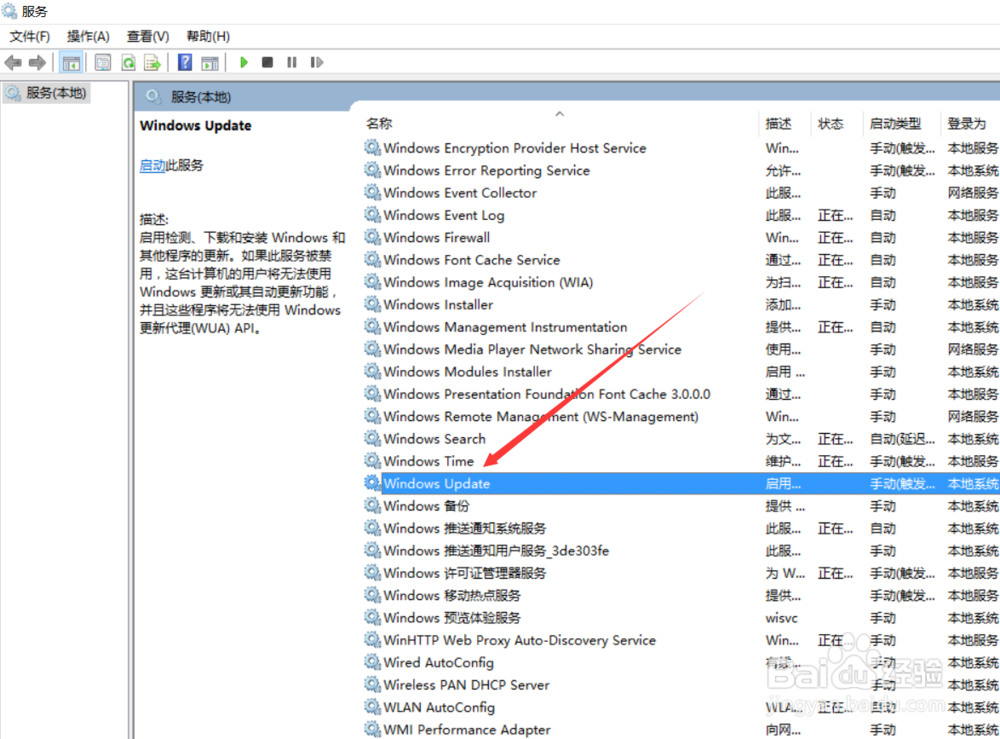Click 自动(延迟... startup type of Windows Search
The height and width of the screenshot is (739, 1000).
(902, 439)
